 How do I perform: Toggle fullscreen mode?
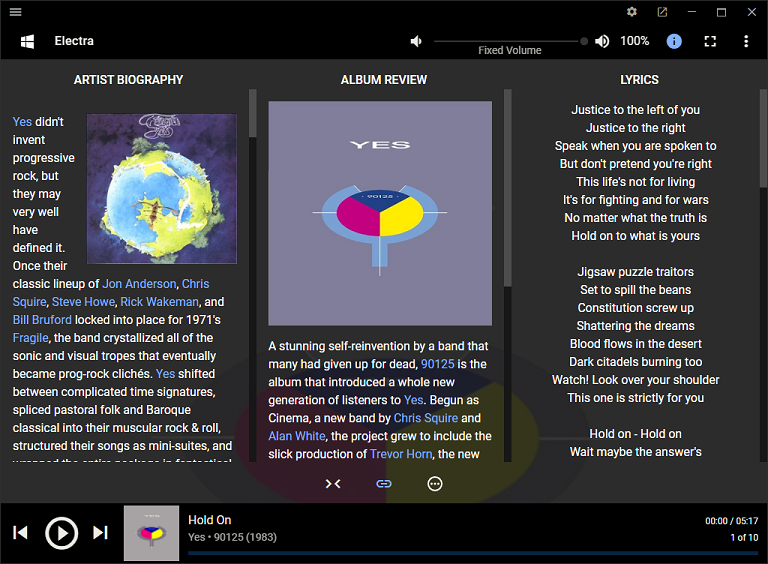[710, 41]
